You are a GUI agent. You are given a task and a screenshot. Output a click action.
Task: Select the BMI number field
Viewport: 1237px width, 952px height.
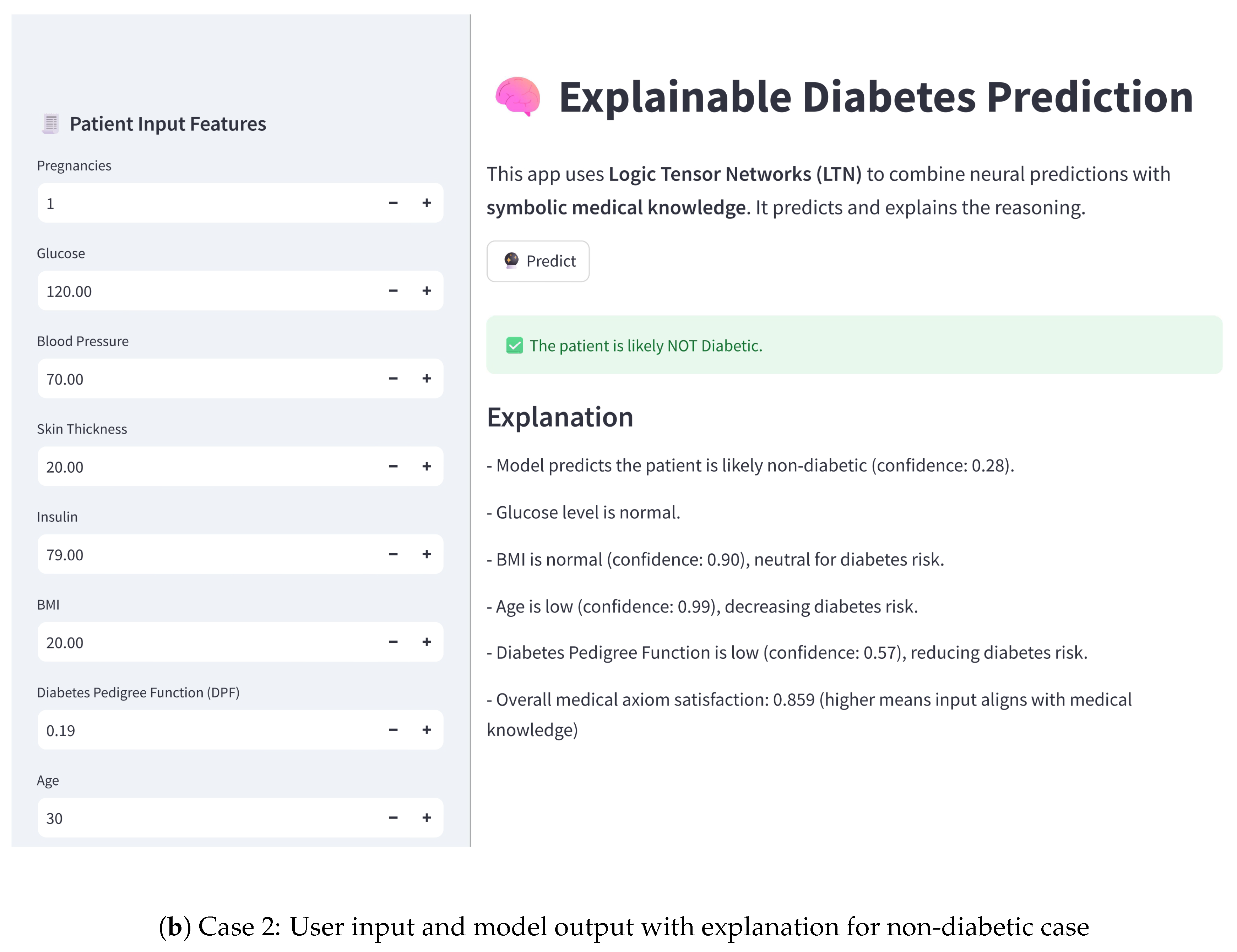click(204, 642)
